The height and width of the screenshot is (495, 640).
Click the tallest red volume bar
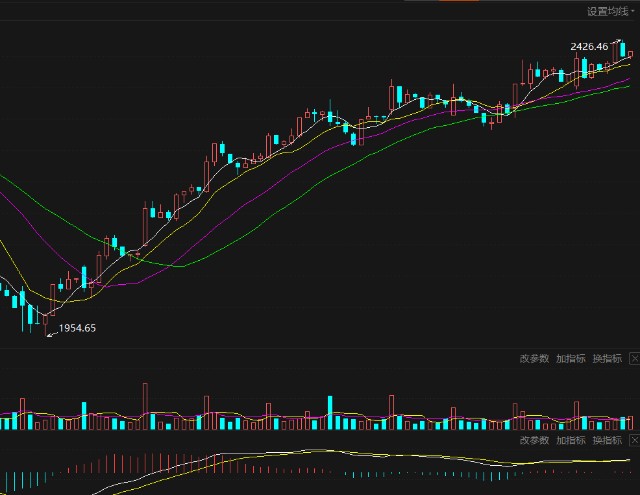pyautogui.click(x=145, y=406)
